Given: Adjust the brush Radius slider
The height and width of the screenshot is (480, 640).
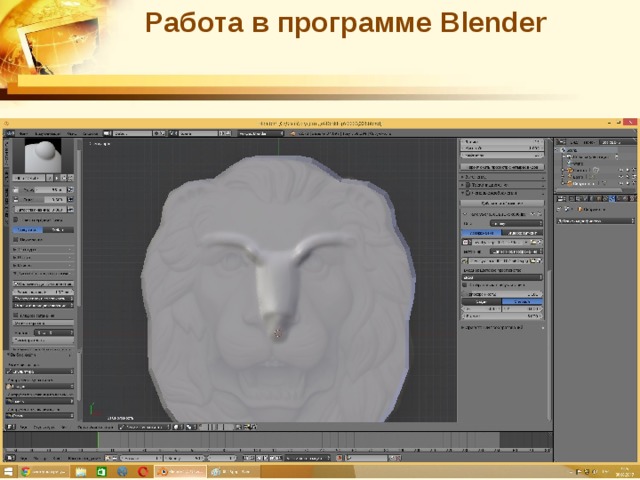Looking at the screenshot, I should (x=43, y=190).
